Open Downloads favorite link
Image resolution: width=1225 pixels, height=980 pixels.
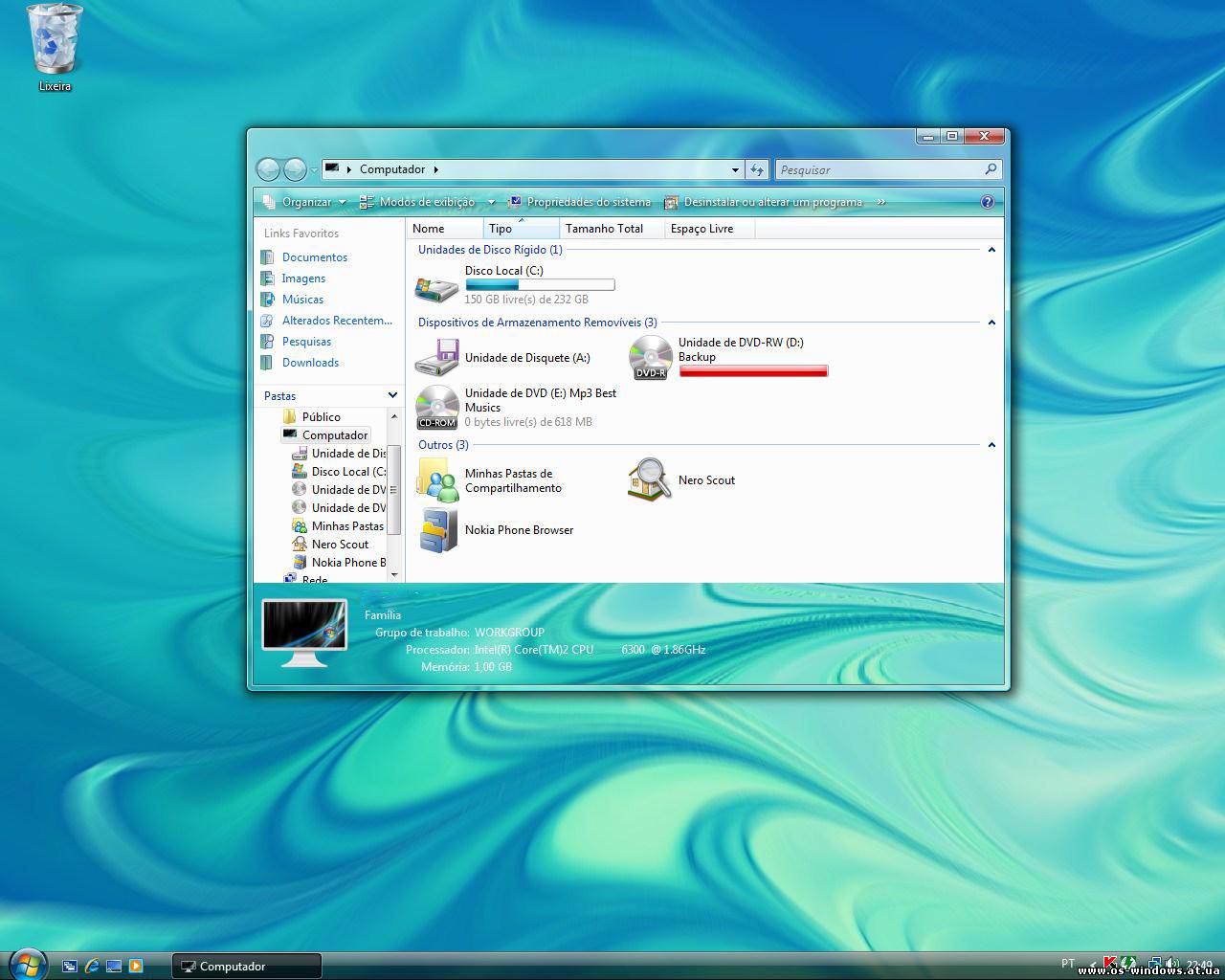(301, 363)
